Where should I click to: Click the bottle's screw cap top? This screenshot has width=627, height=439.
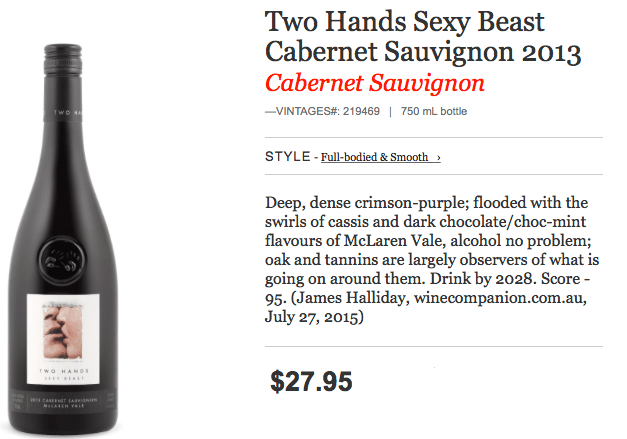(x=63, y=60)
